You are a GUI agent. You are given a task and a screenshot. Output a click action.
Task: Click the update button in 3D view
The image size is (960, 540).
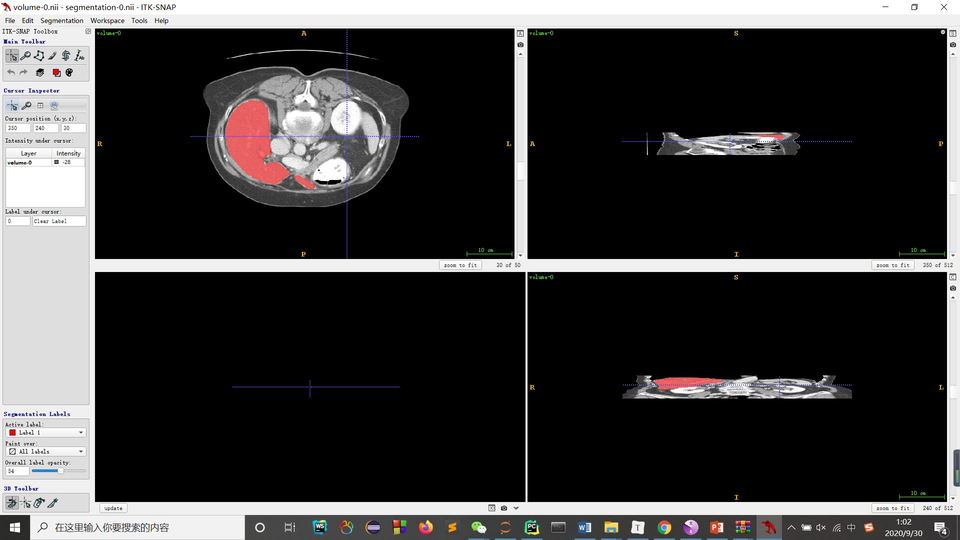[x=113, y=508]
